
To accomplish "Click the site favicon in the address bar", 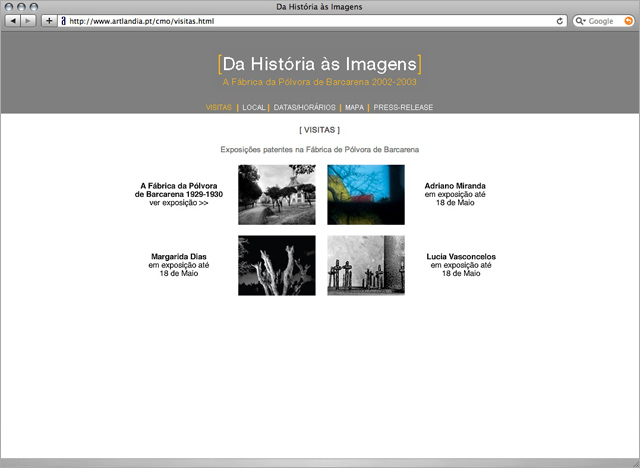I will tap(63, 21).
